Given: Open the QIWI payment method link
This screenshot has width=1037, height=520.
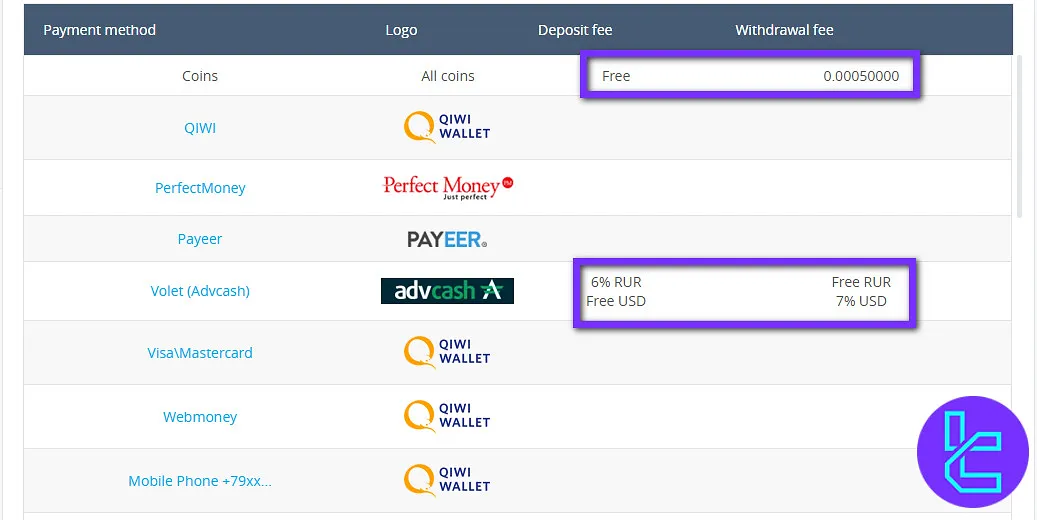Looking at the screenshot, I should [200, 128].
